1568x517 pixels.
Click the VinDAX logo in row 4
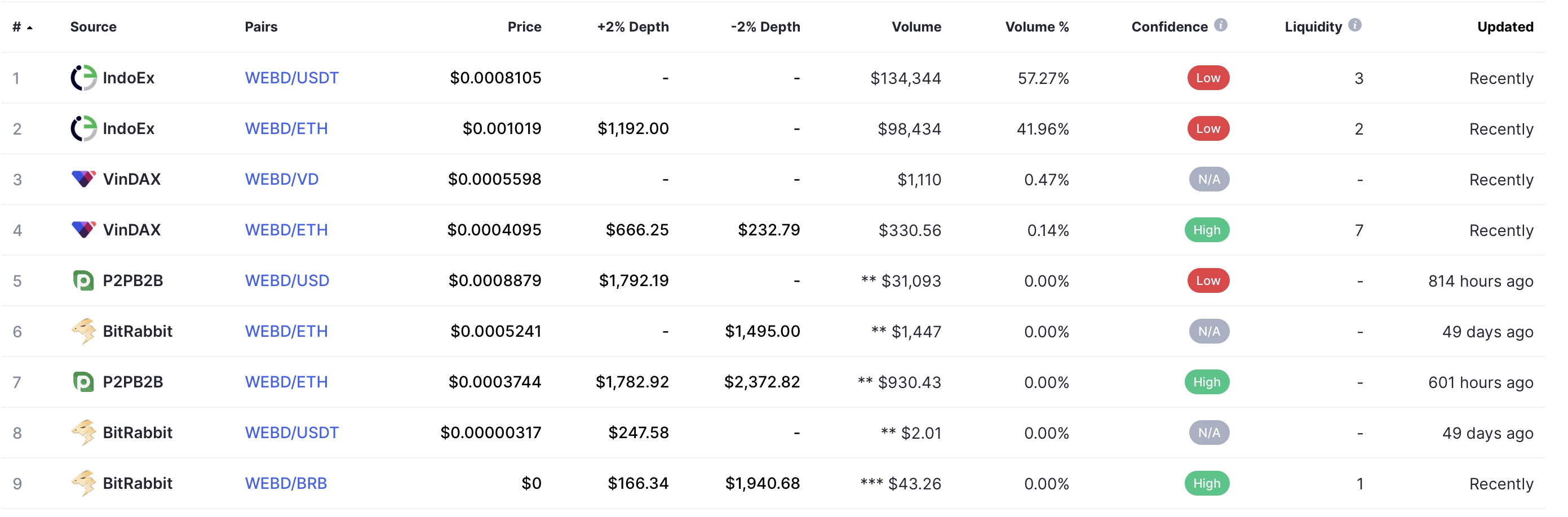[83, 230]
